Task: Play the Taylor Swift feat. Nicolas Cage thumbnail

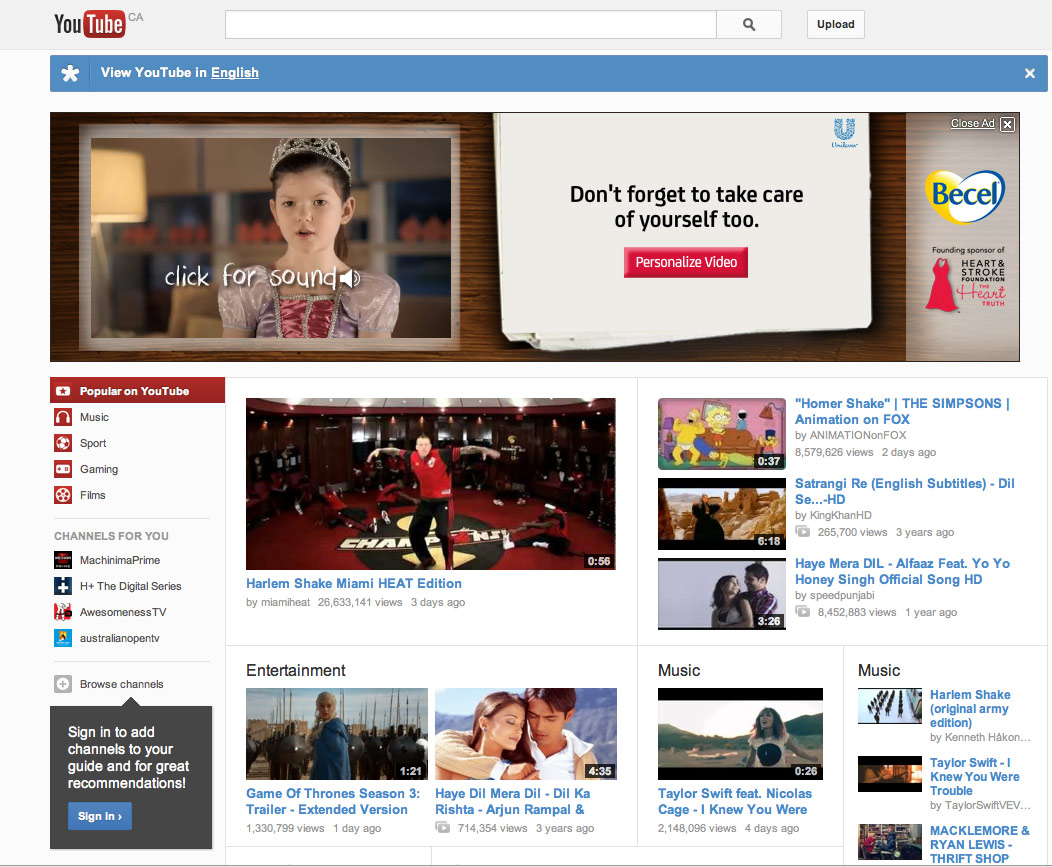Action: tap(740, 733)
